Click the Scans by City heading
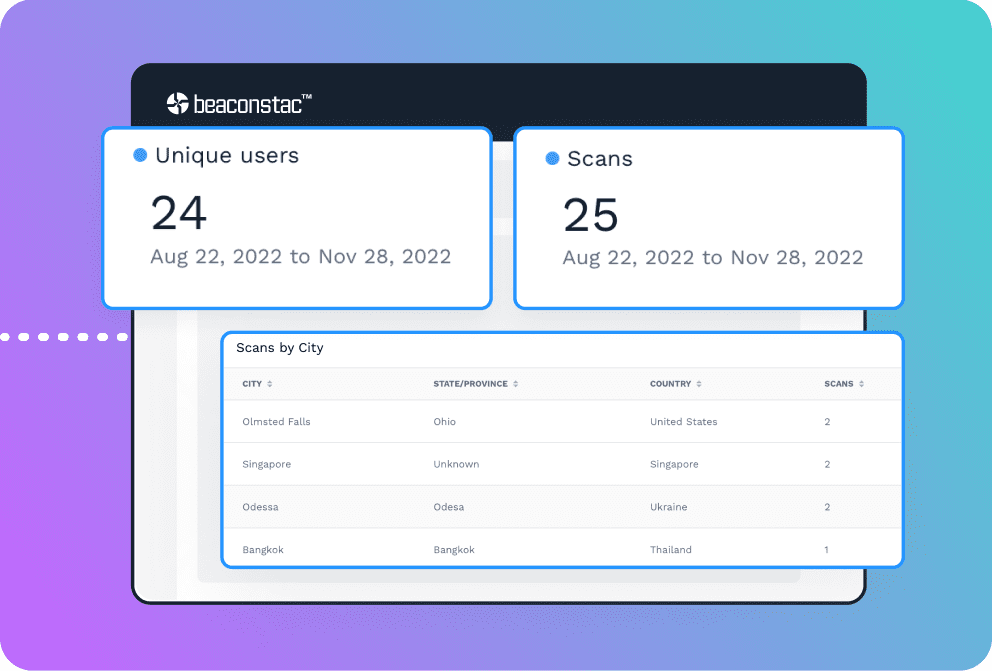 (x=279, y=348)
